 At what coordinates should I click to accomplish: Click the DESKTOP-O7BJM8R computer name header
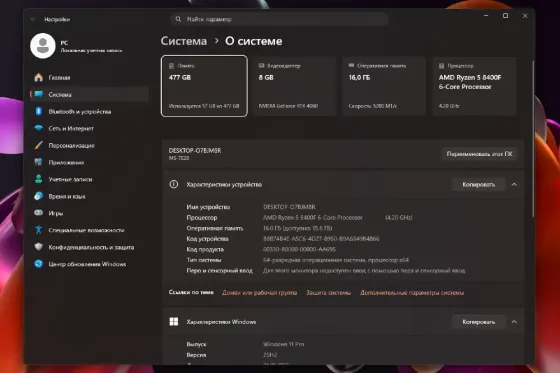pyautogui.click(x=195, y=150)
